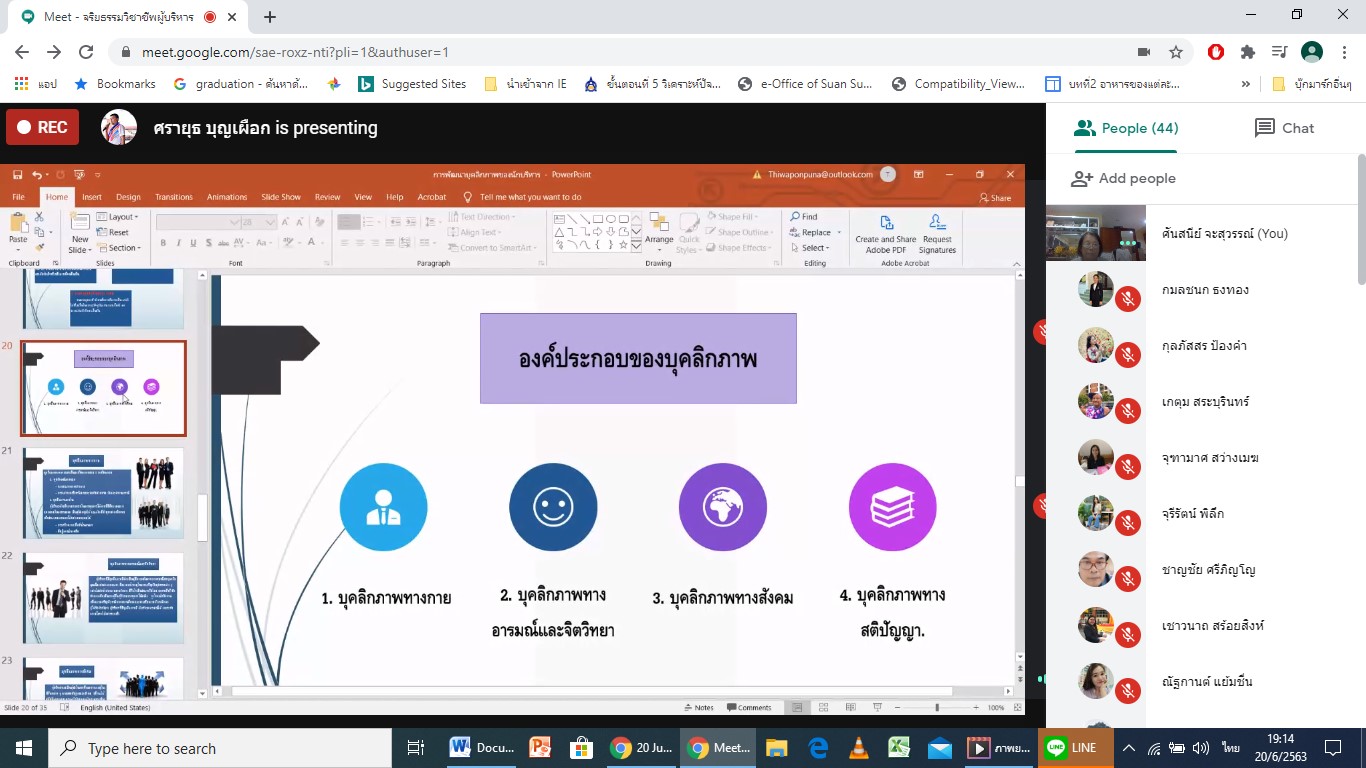The width and height of the screenshot is (1366, 768).
Task: Click Share in PowerPoint's top right
Action: pyautogui.click(x=995, y=198)
